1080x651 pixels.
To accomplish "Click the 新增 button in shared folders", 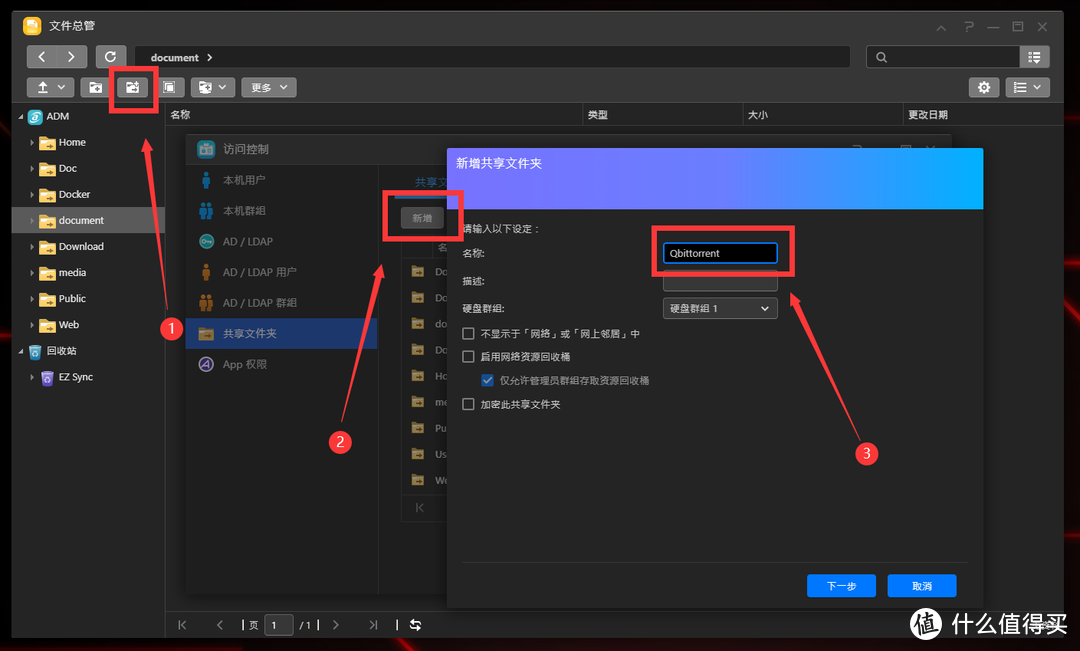I will [x=422, y=218].
